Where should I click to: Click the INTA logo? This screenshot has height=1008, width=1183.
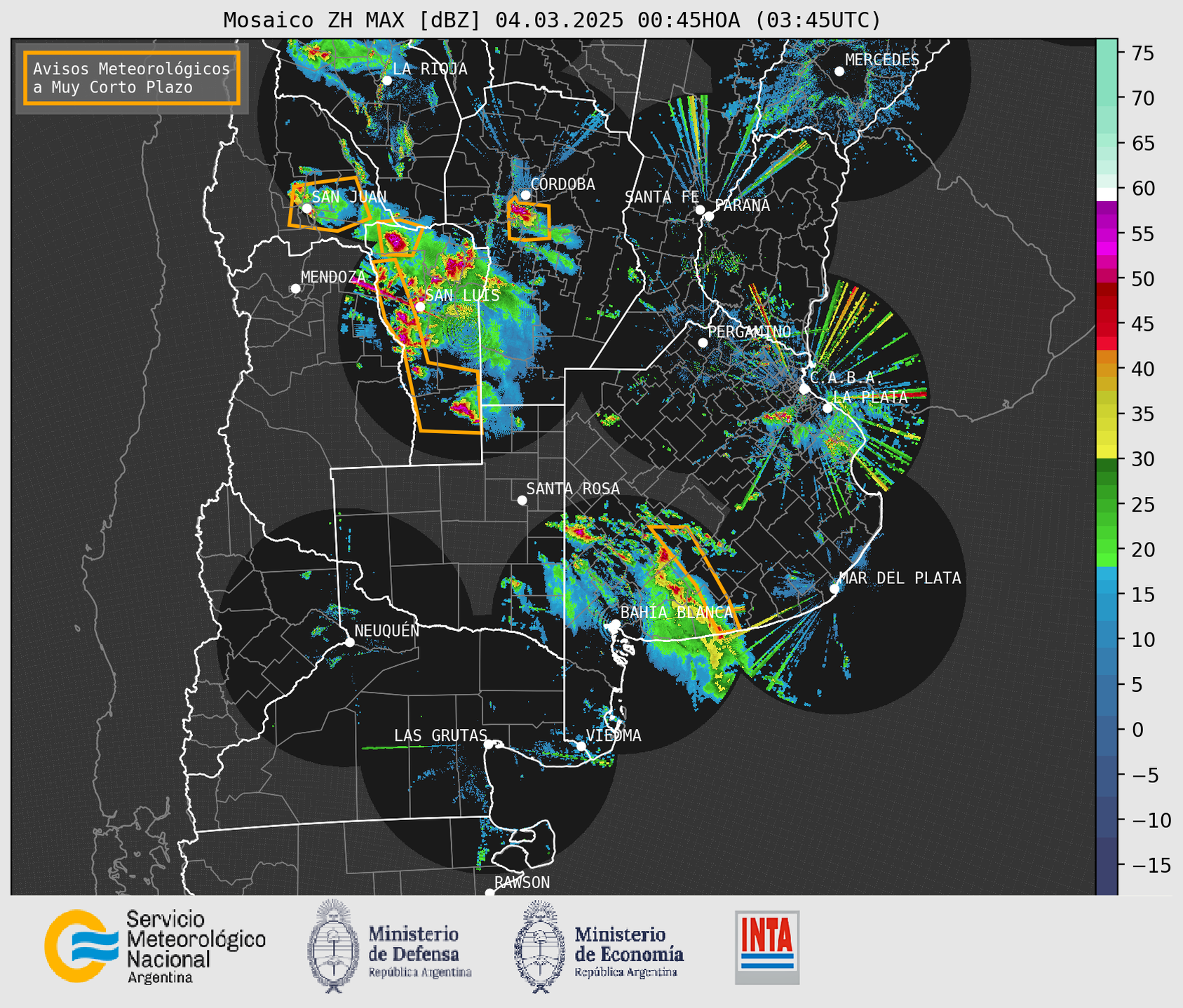pyautogui.click(x=767, y=947)
